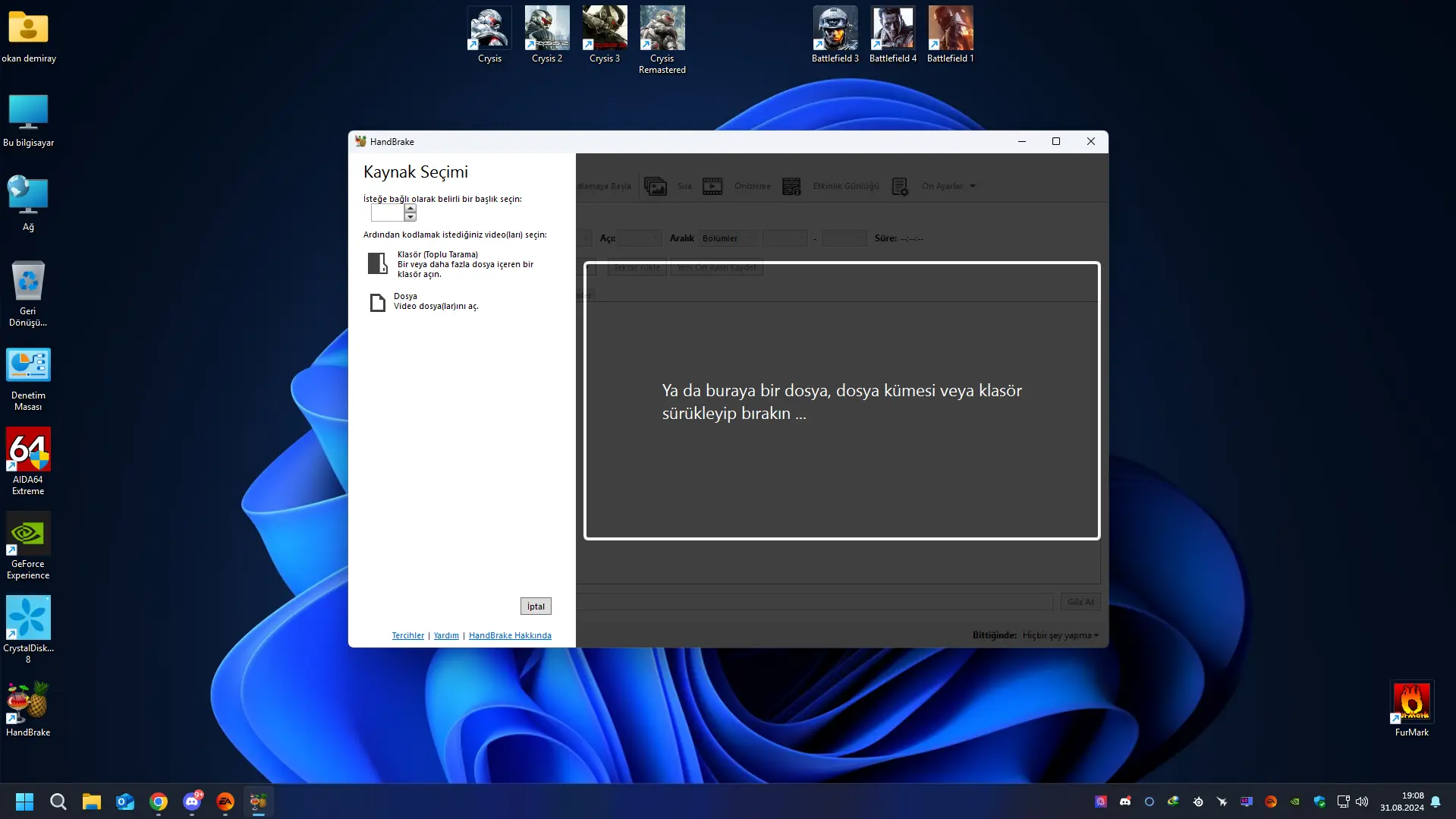Open the HandBrake Hakkında link
The height and width of the screenshot is (819, 1456).
pyautogui.click(x=510, y=636)
